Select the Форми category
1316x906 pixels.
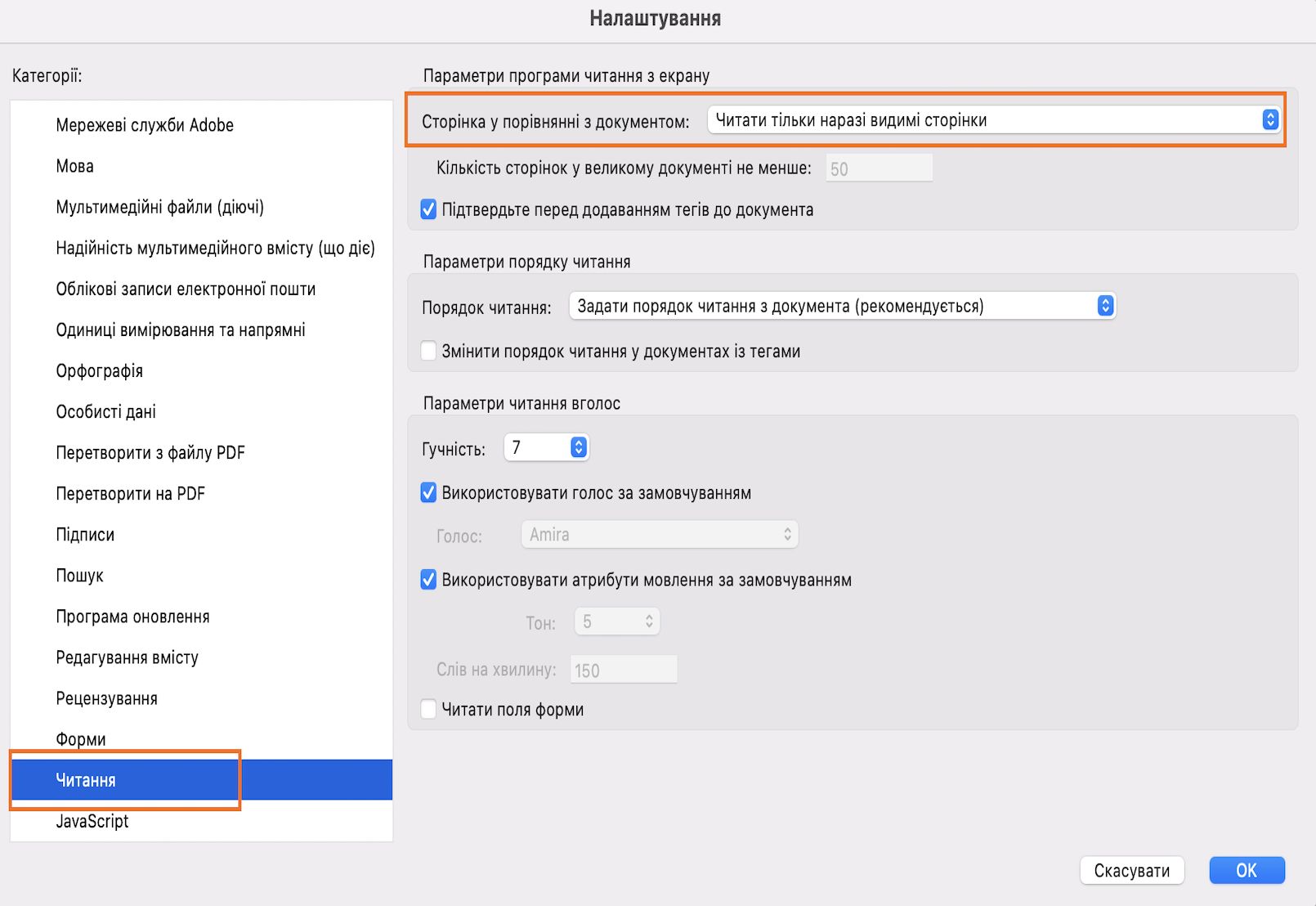pos(81,739)
